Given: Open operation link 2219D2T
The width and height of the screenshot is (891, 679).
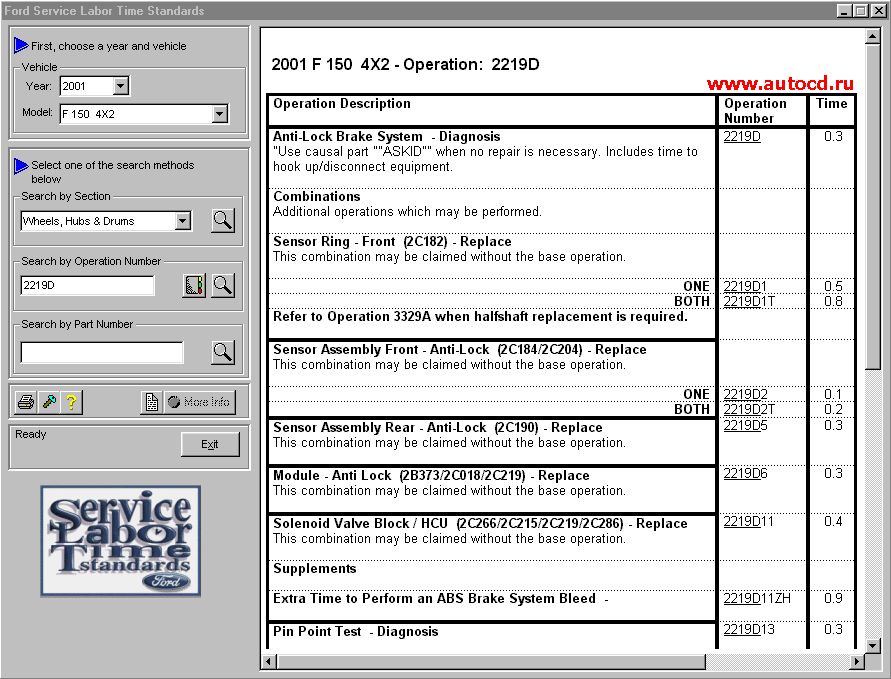Looking at the screenshot, I should (x=749, y=409).
